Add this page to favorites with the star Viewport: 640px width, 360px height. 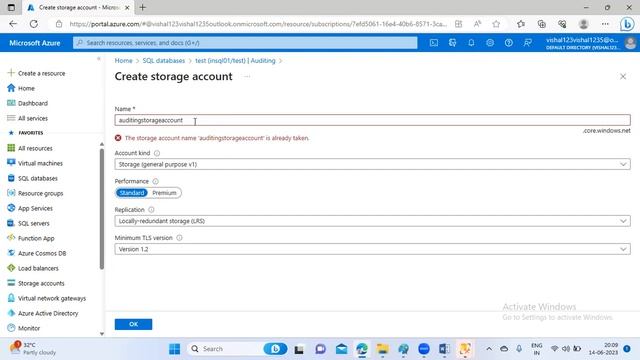[x=496, y=24]
